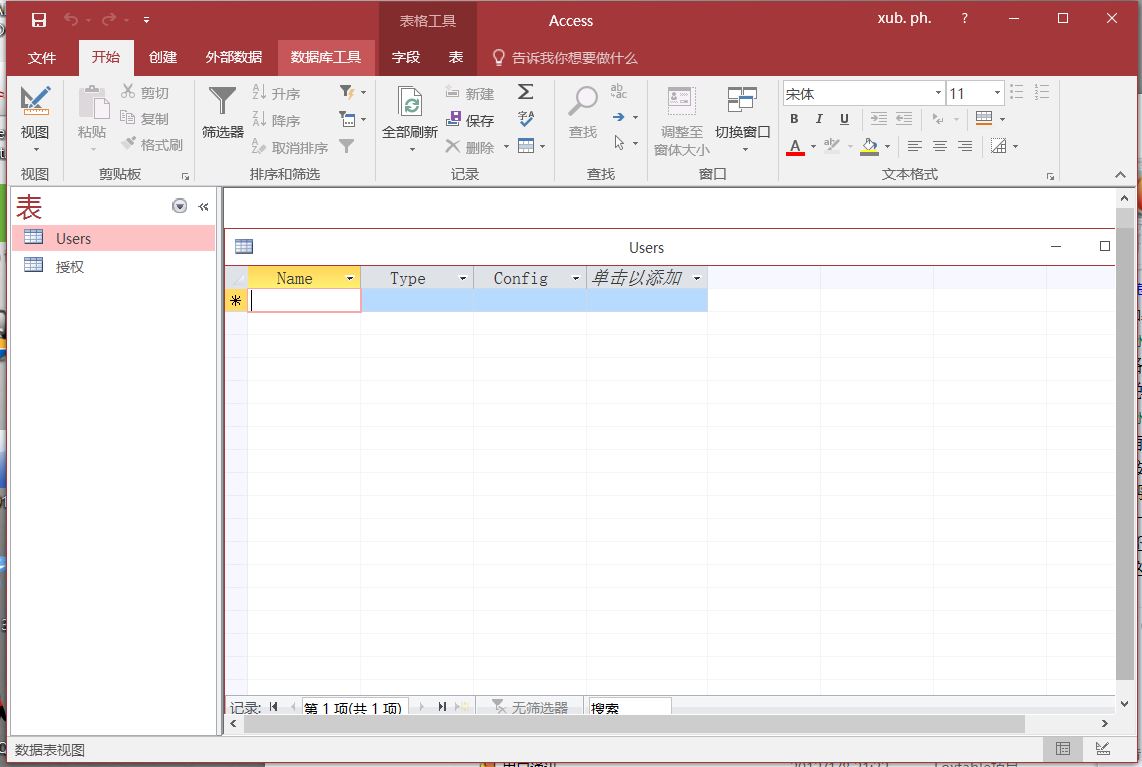Click the 剪切 (Cut) scissors icon
The image size is (1142, 767).
click(128, 92)
